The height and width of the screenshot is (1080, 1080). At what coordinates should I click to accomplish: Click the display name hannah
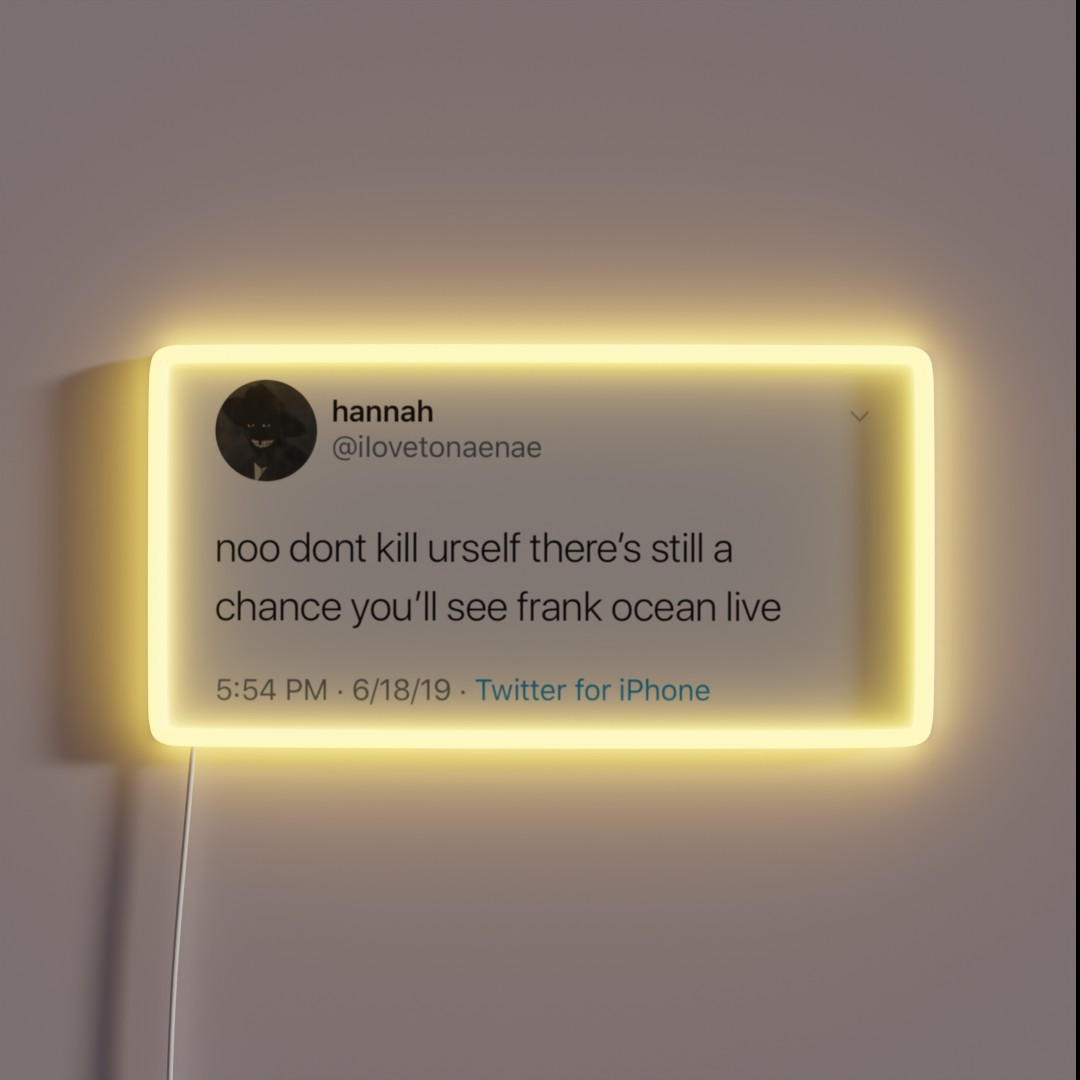(x=382, y=411)
